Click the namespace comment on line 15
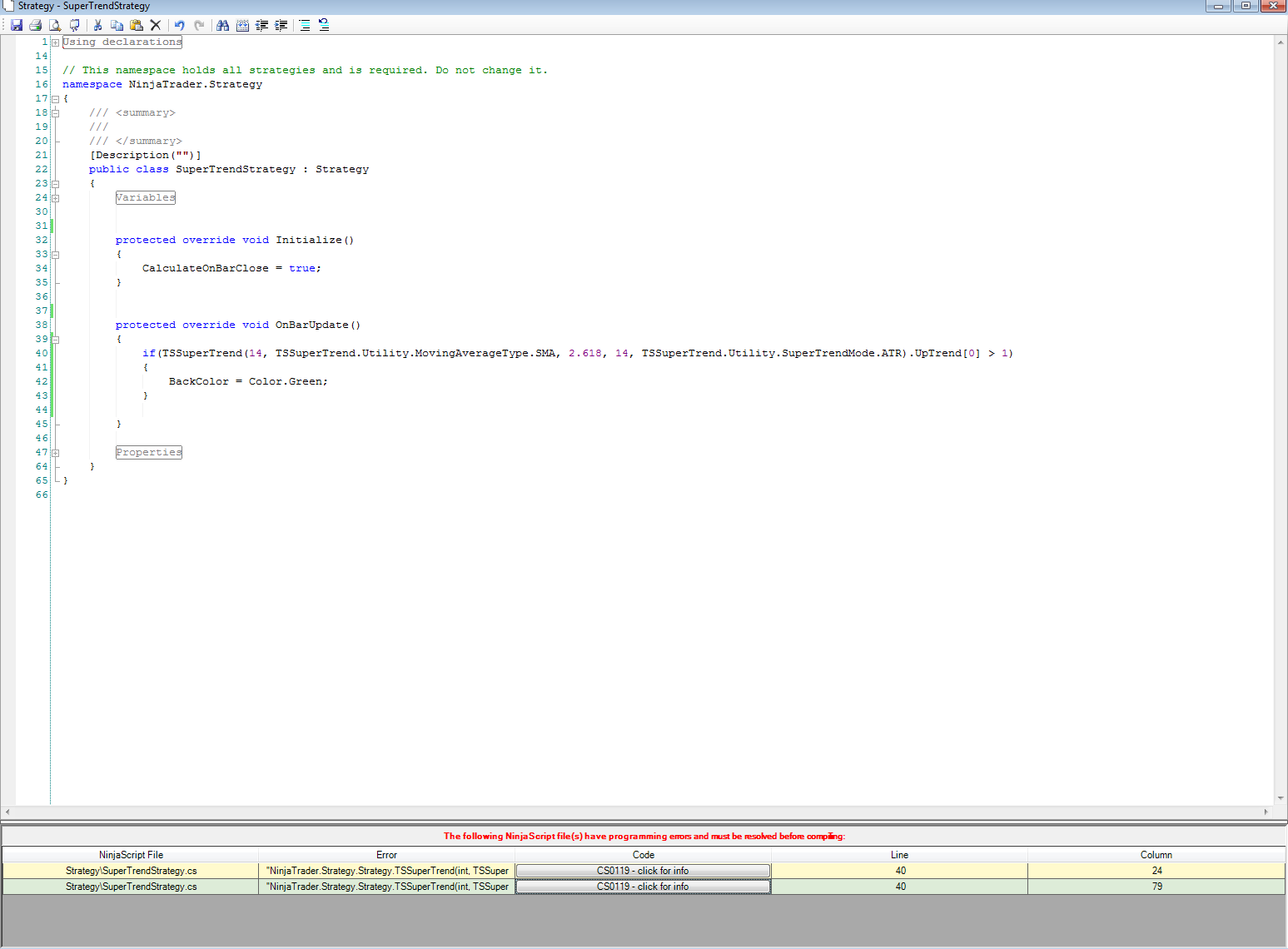Image resolution: width=1288 pixels, height=949 pixels. (x=306, y=70)
